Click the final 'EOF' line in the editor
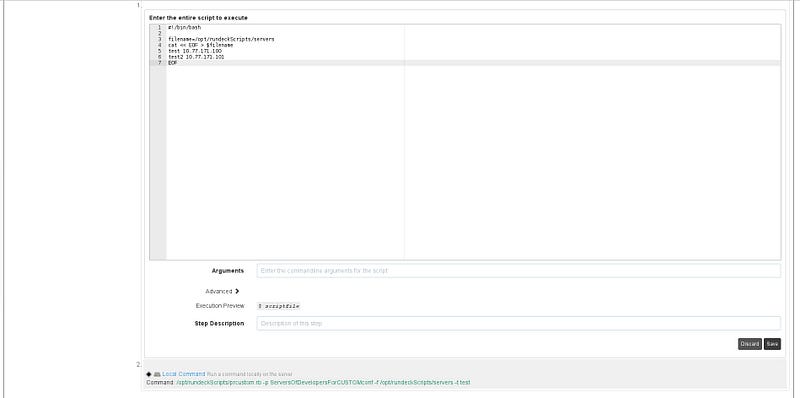800x398 pixels. coord(172,63)
